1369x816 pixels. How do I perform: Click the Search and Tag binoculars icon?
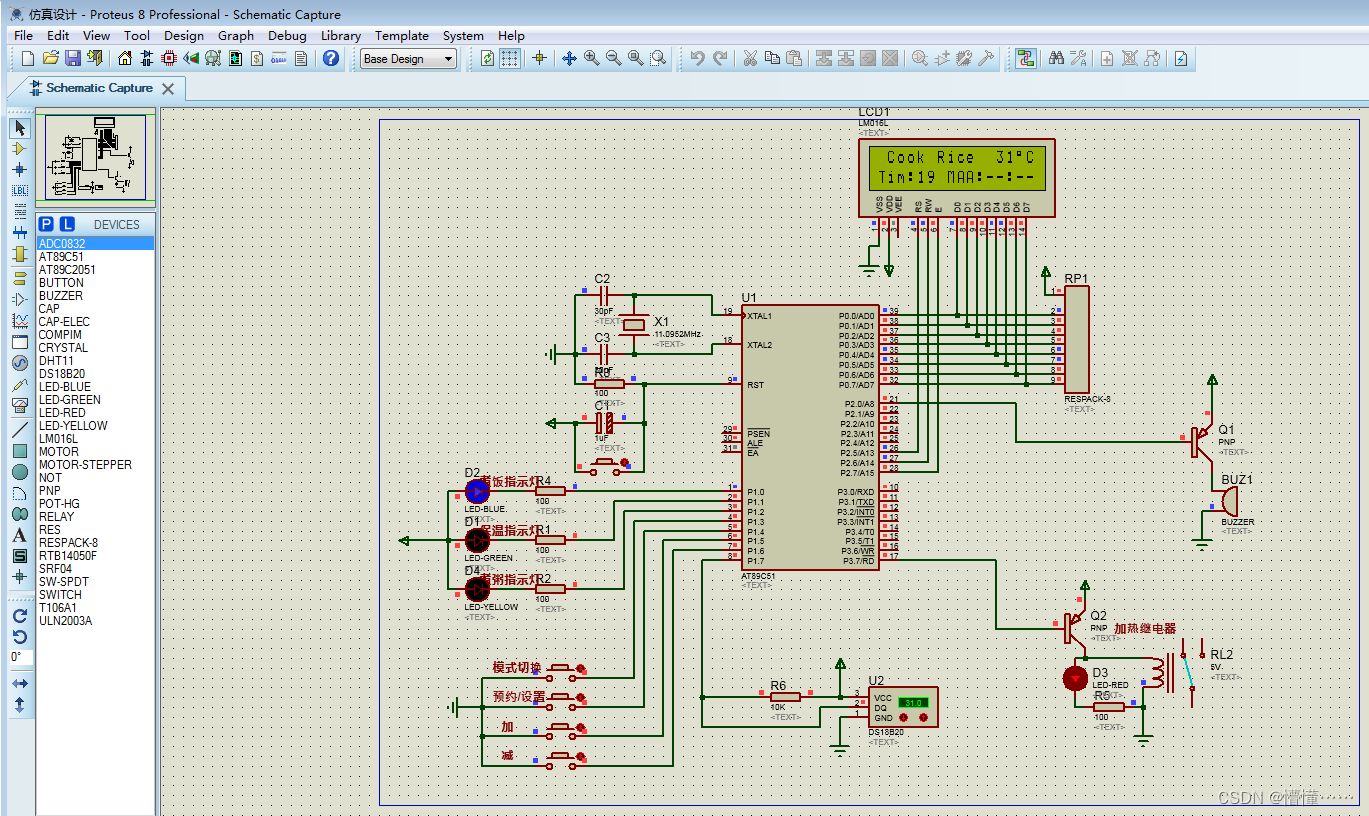click(x=1056, y=59)
